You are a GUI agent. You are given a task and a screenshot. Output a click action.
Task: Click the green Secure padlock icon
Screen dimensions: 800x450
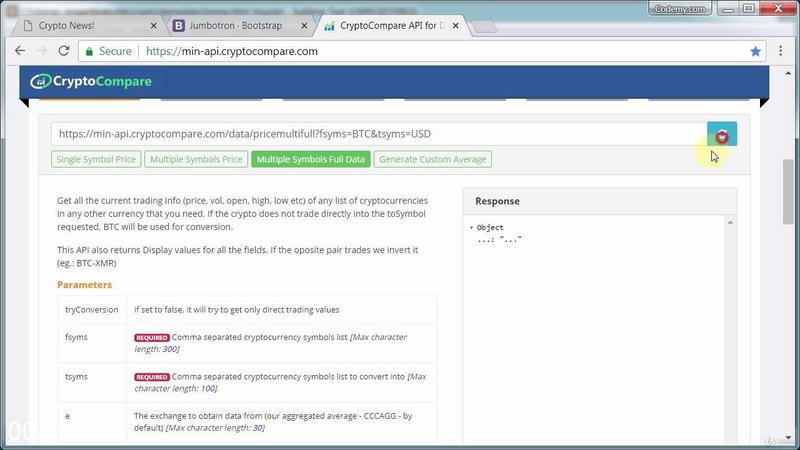tap(89, 51)
